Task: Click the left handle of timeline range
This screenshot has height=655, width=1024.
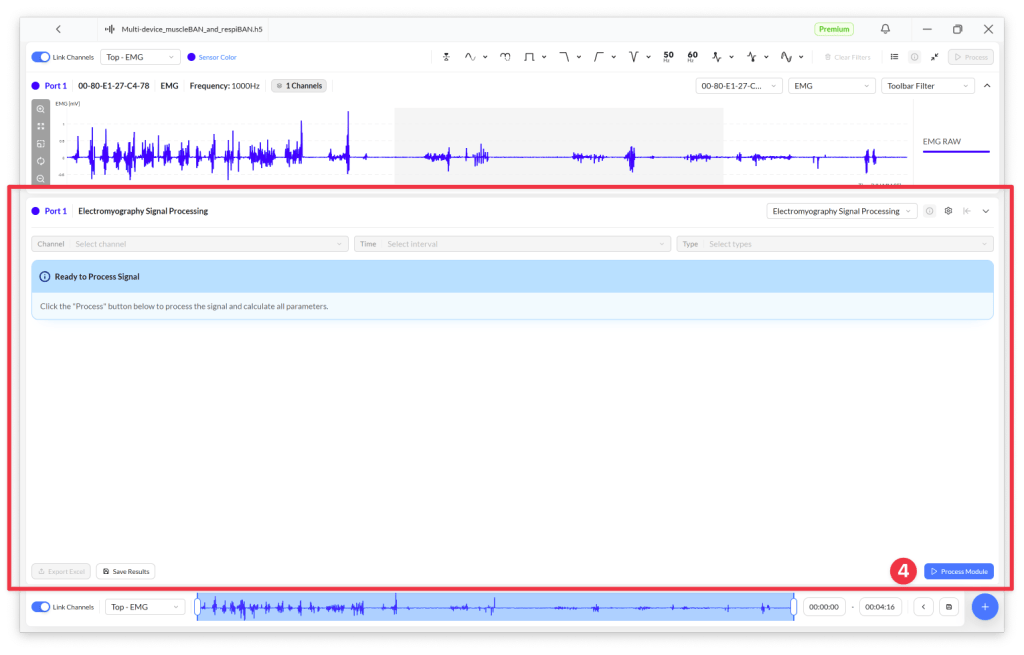Action: tap(197, 607)
